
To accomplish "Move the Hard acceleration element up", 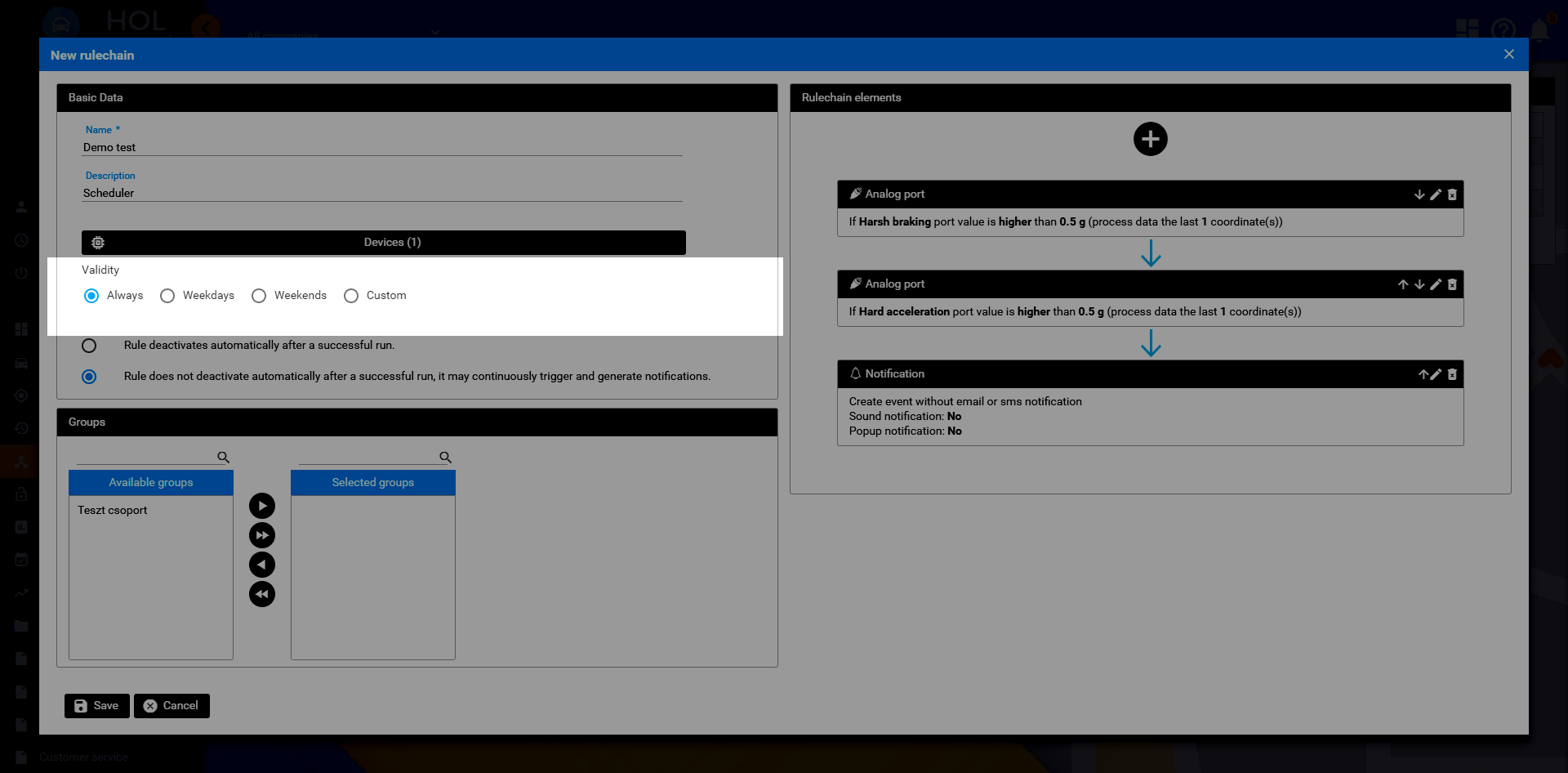I will click(x=1403, y=284).
